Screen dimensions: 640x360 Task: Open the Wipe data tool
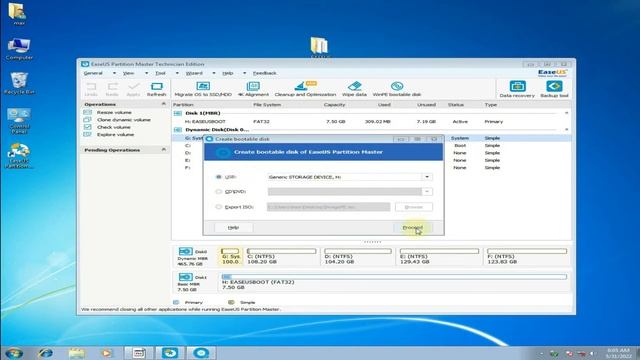click(354, 89)
